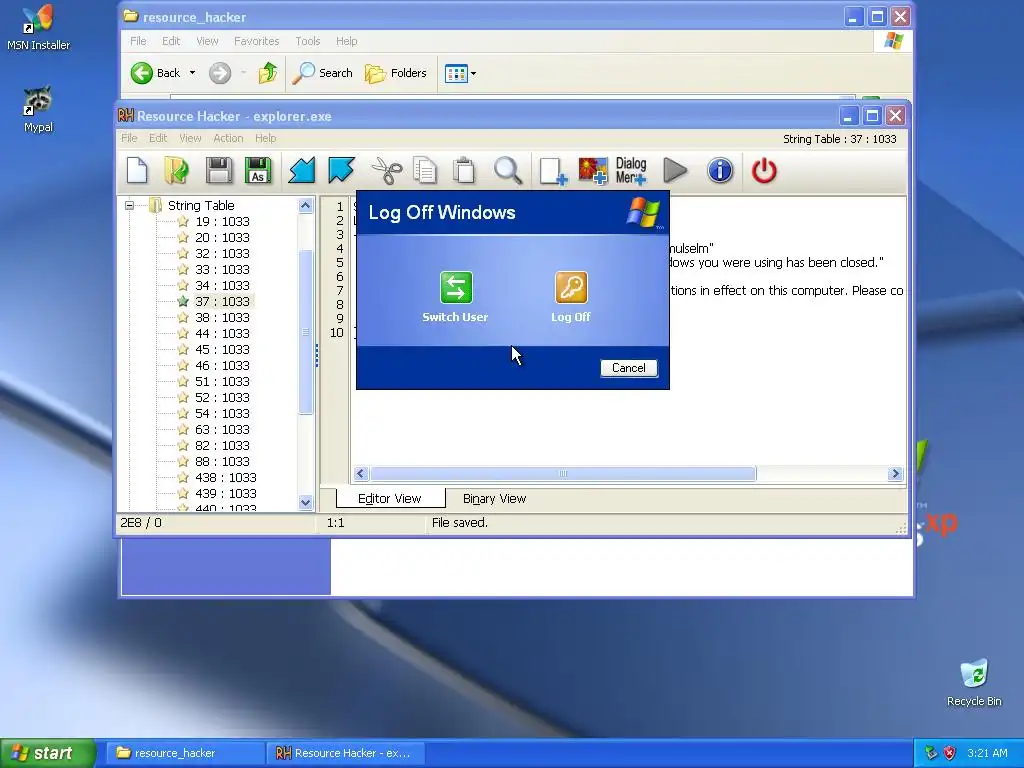Open the Back history dropdown arrow
Viewport: 1024px width, 768px height.
coord(192,73)
